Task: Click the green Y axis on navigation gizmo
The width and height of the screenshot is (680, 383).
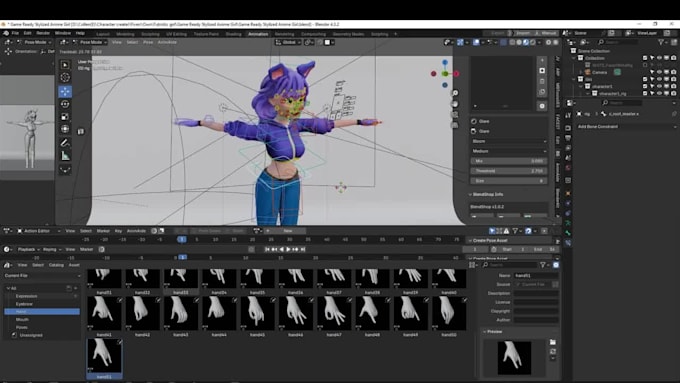Action: (x=445, y=74)
